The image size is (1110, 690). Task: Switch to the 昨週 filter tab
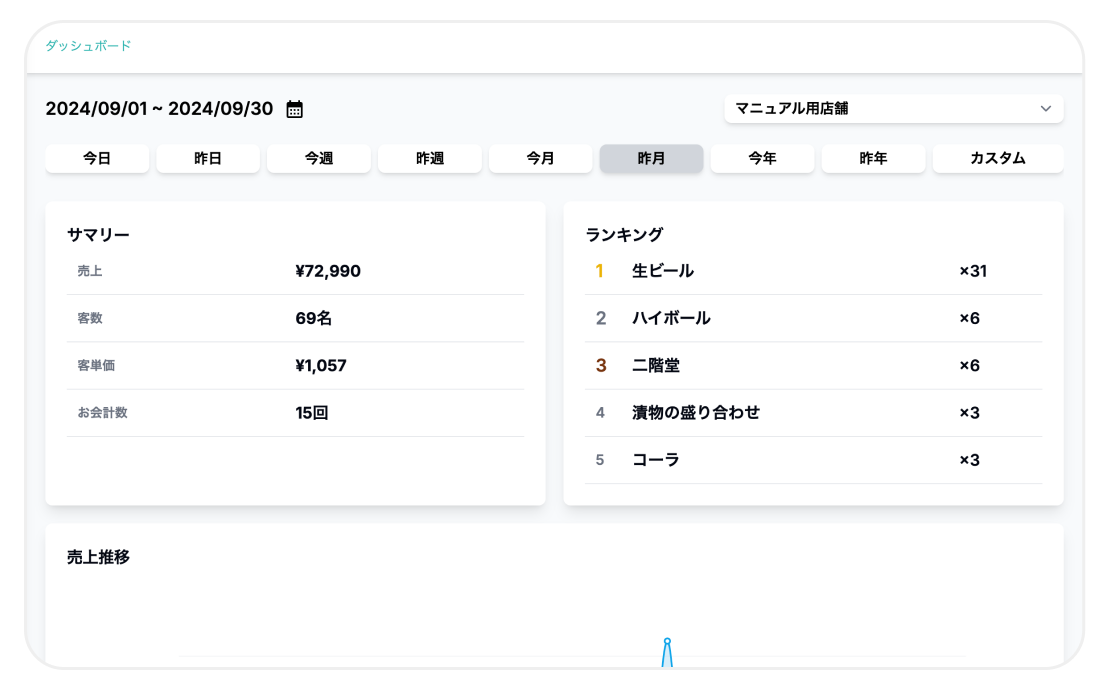[x=430, y=158]
